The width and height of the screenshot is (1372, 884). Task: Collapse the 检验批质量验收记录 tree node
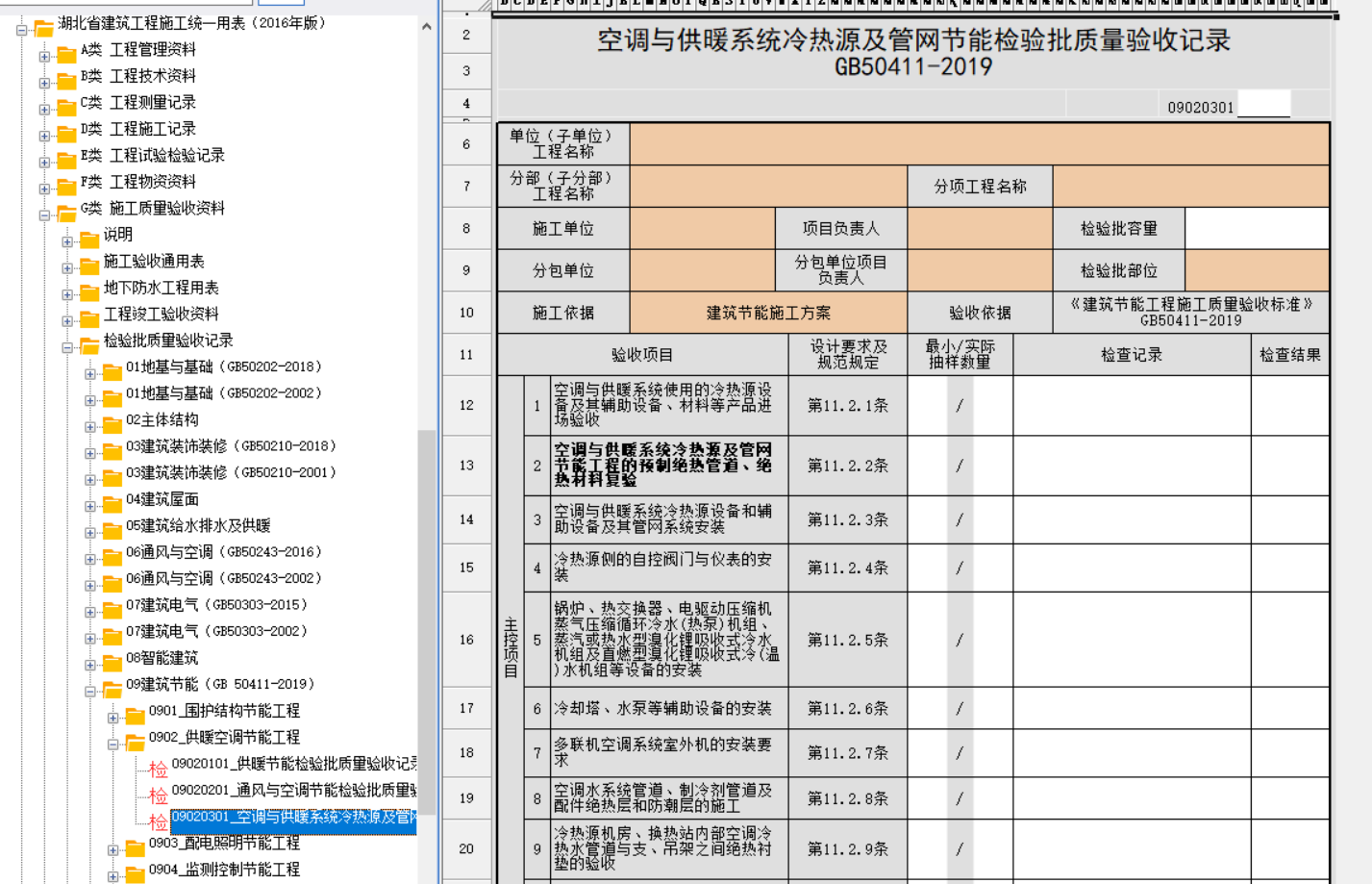pyautogui.click(x=67, y=347)
